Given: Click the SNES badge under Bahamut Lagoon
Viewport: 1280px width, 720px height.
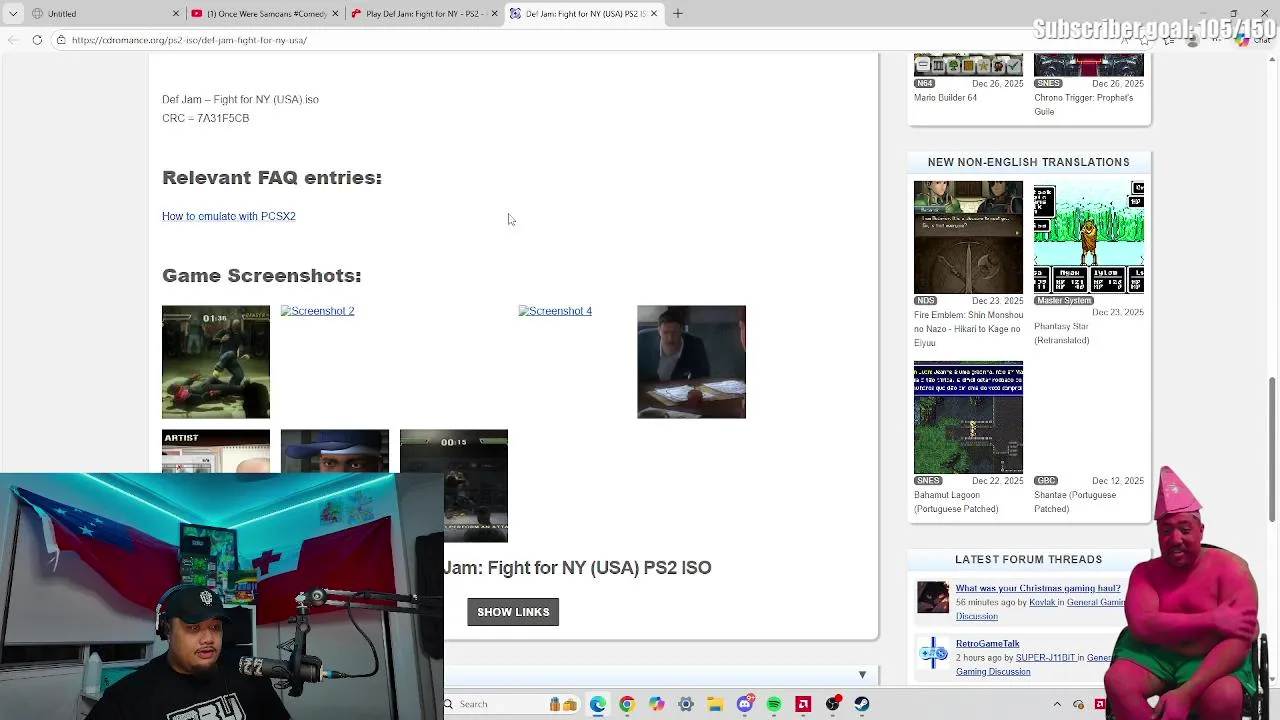Looking at the screenshot, I should 928,481.
